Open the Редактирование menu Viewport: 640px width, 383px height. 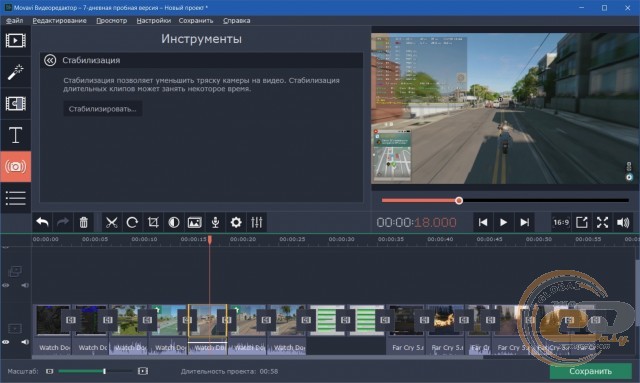pyautogui.click(x=60, y=20)
